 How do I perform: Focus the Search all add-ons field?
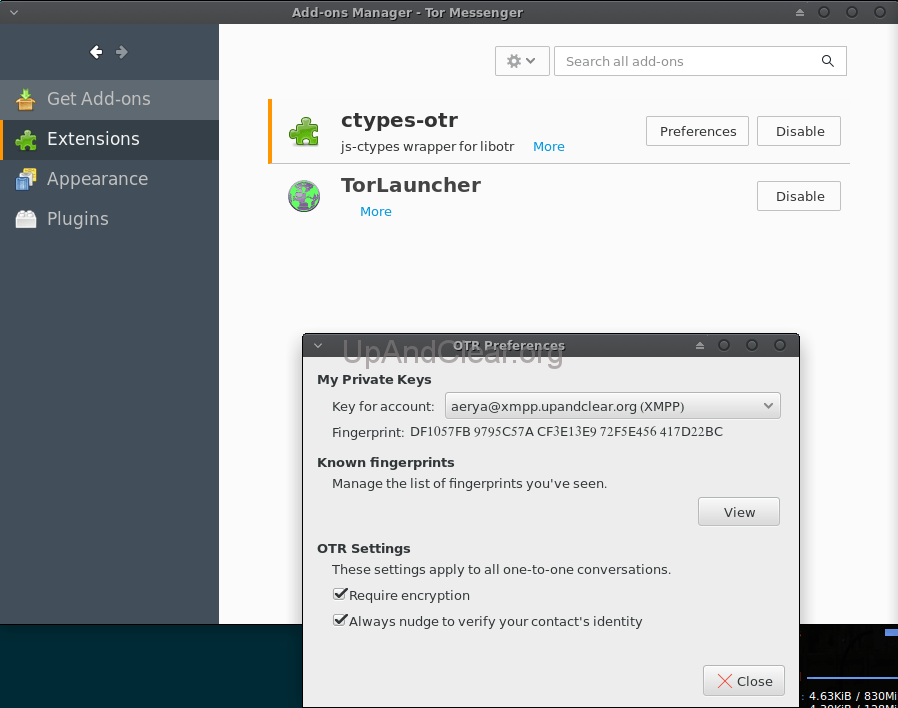687,61
